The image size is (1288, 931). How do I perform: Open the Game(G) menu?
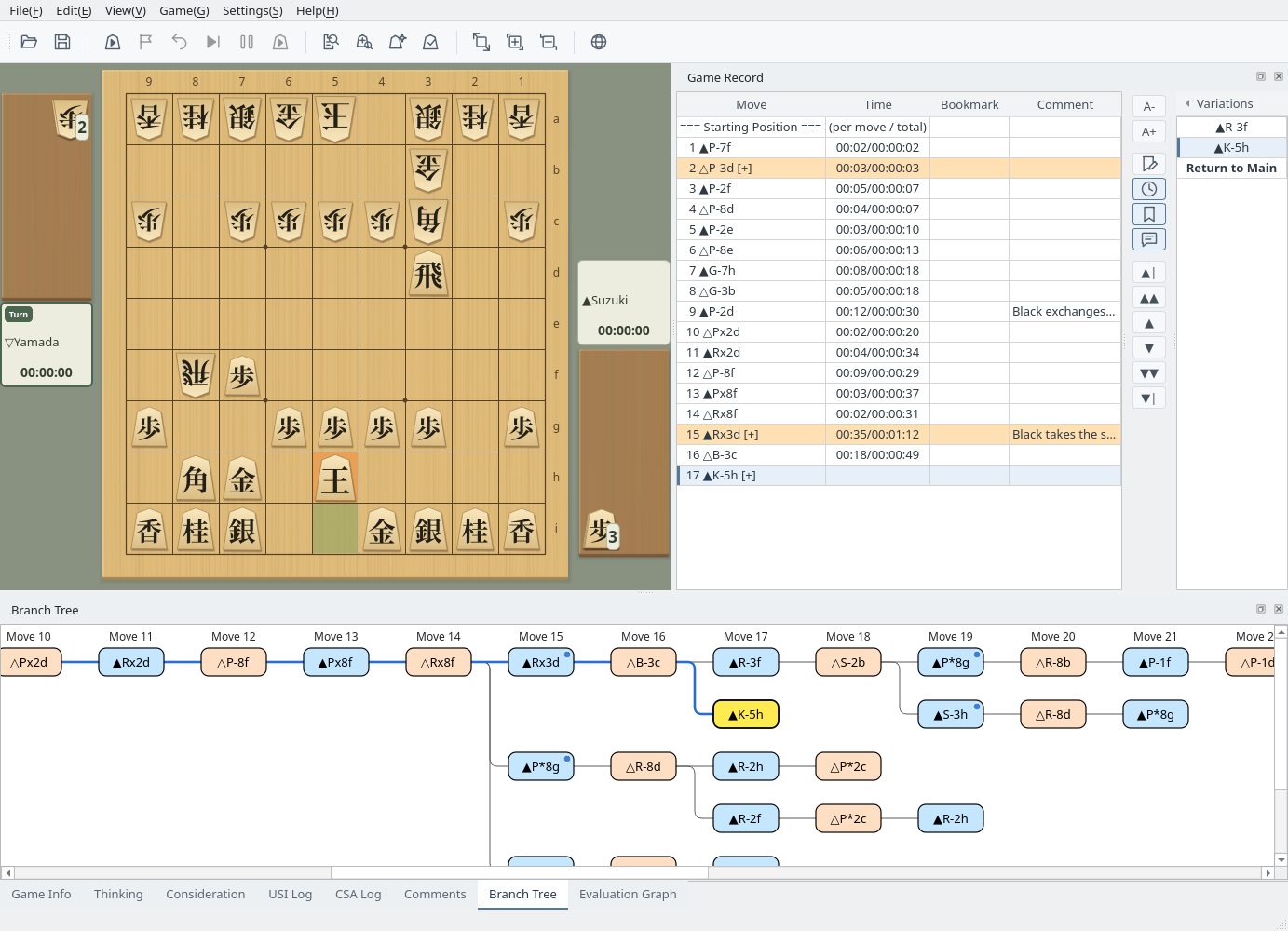pos(184,11)
